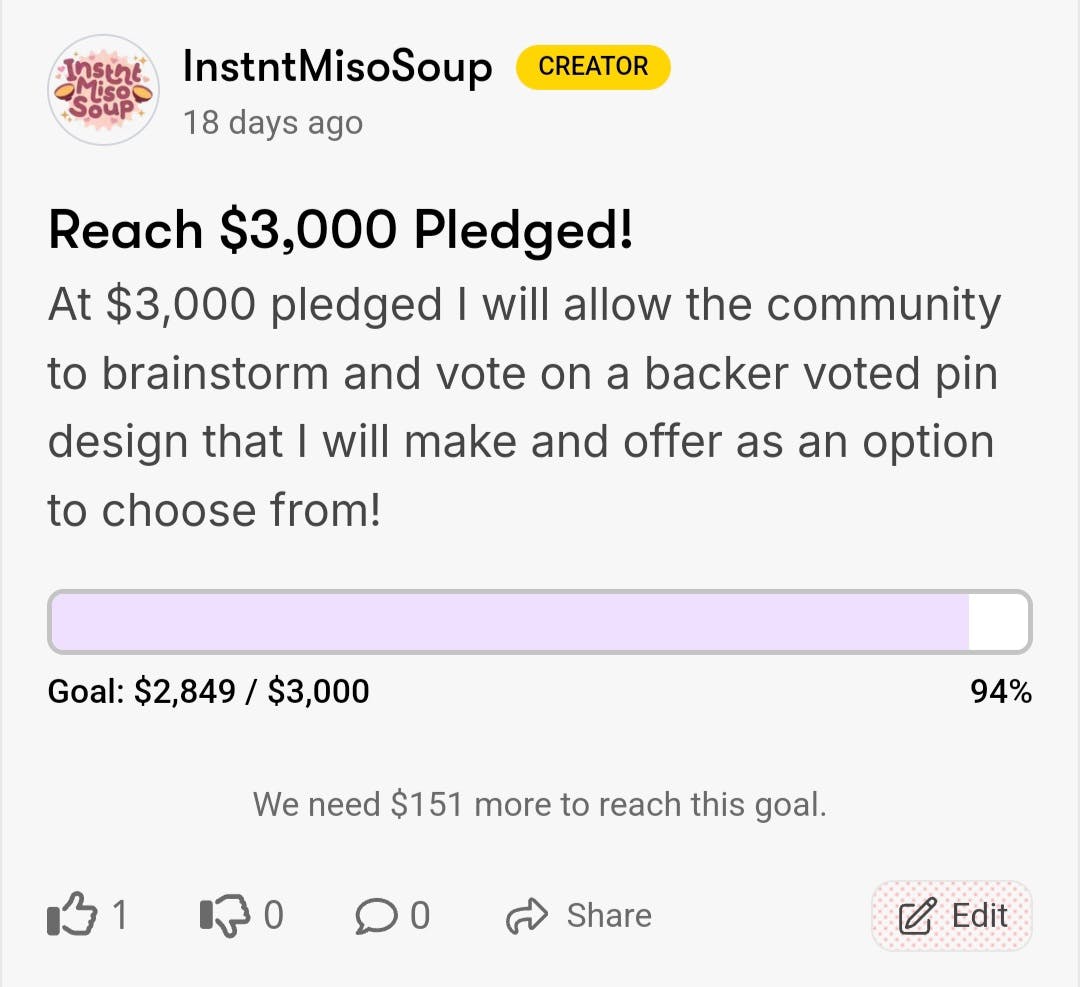Click the 94% progress label

tap(1001, 691)
